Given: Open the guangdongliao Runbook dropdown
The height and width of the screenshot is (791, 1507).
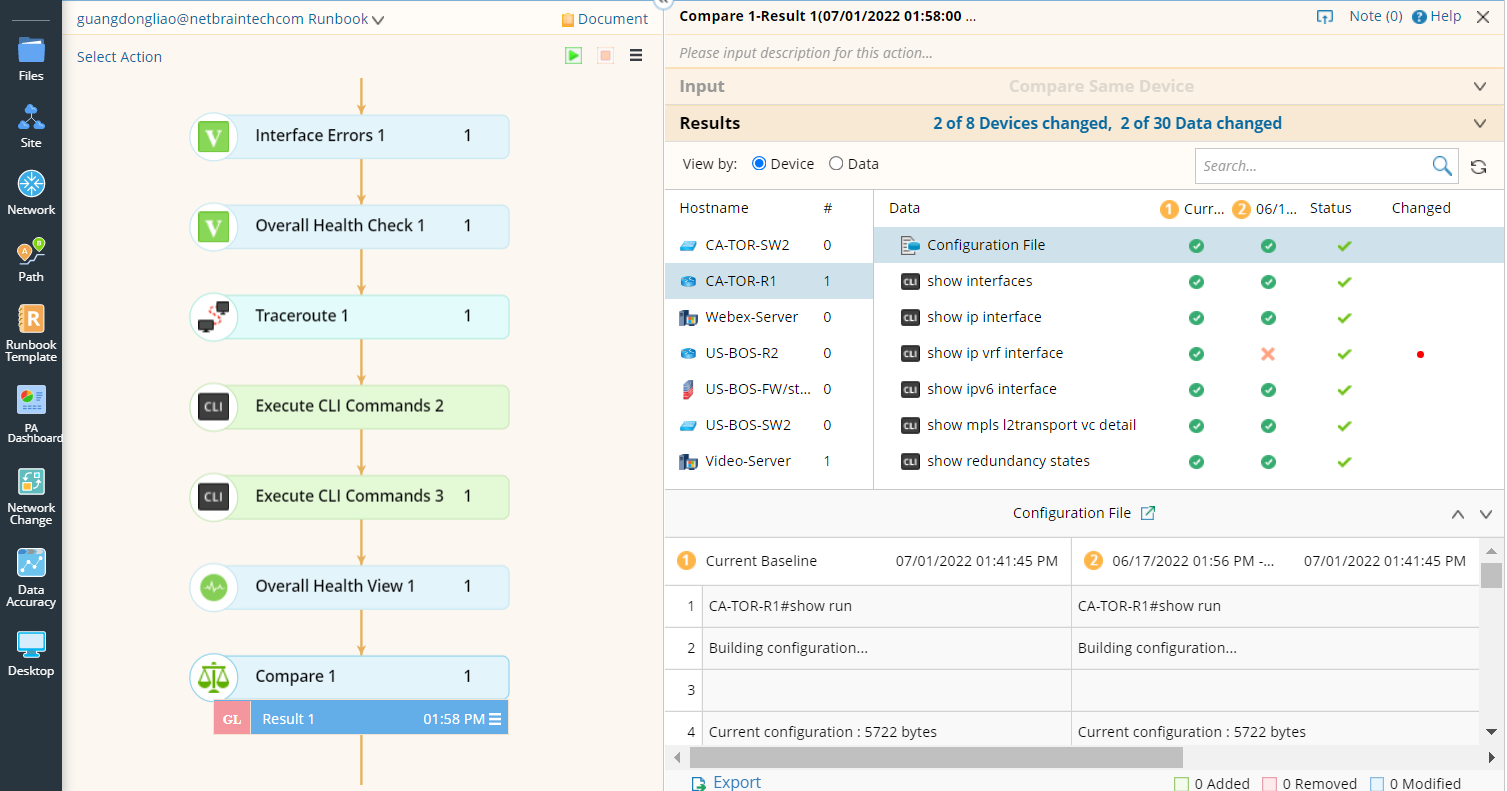Looking at the screenshot, I should [378, 18].
